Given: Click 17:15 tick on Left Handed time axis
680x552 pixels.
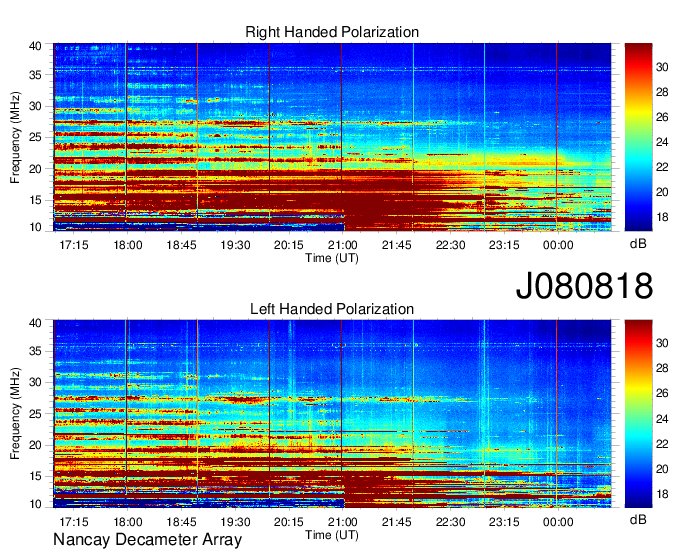Looking at the screenshot, I should [x=73, y=522].
